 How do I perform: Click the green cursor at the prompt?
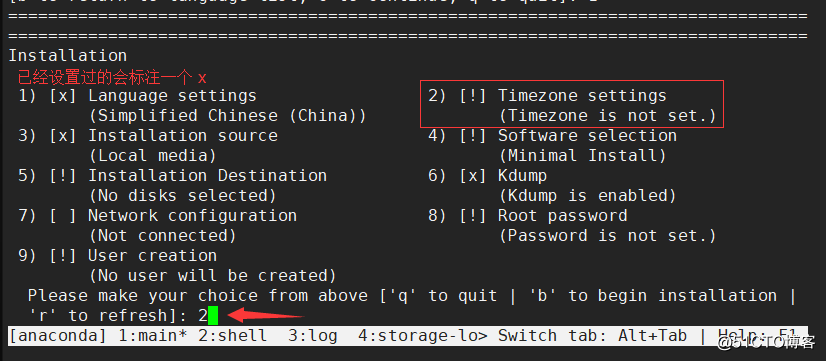pyautogui.click(x=213, y=316)
